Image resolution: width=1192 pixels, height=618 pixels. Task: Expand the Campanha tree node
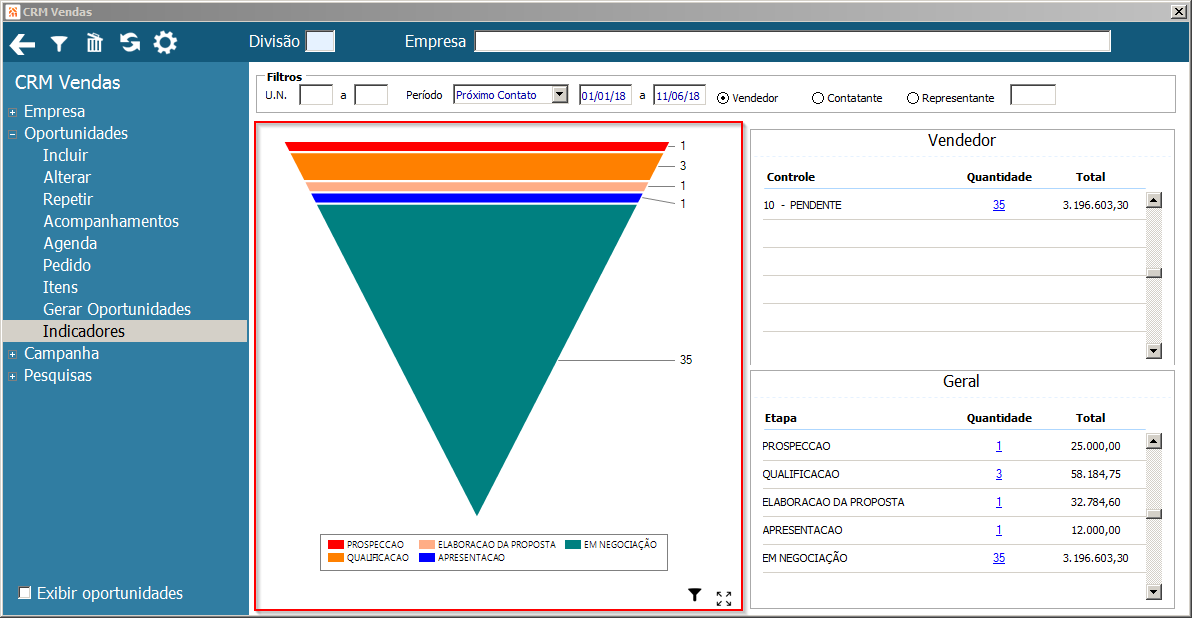click(12, 354)
